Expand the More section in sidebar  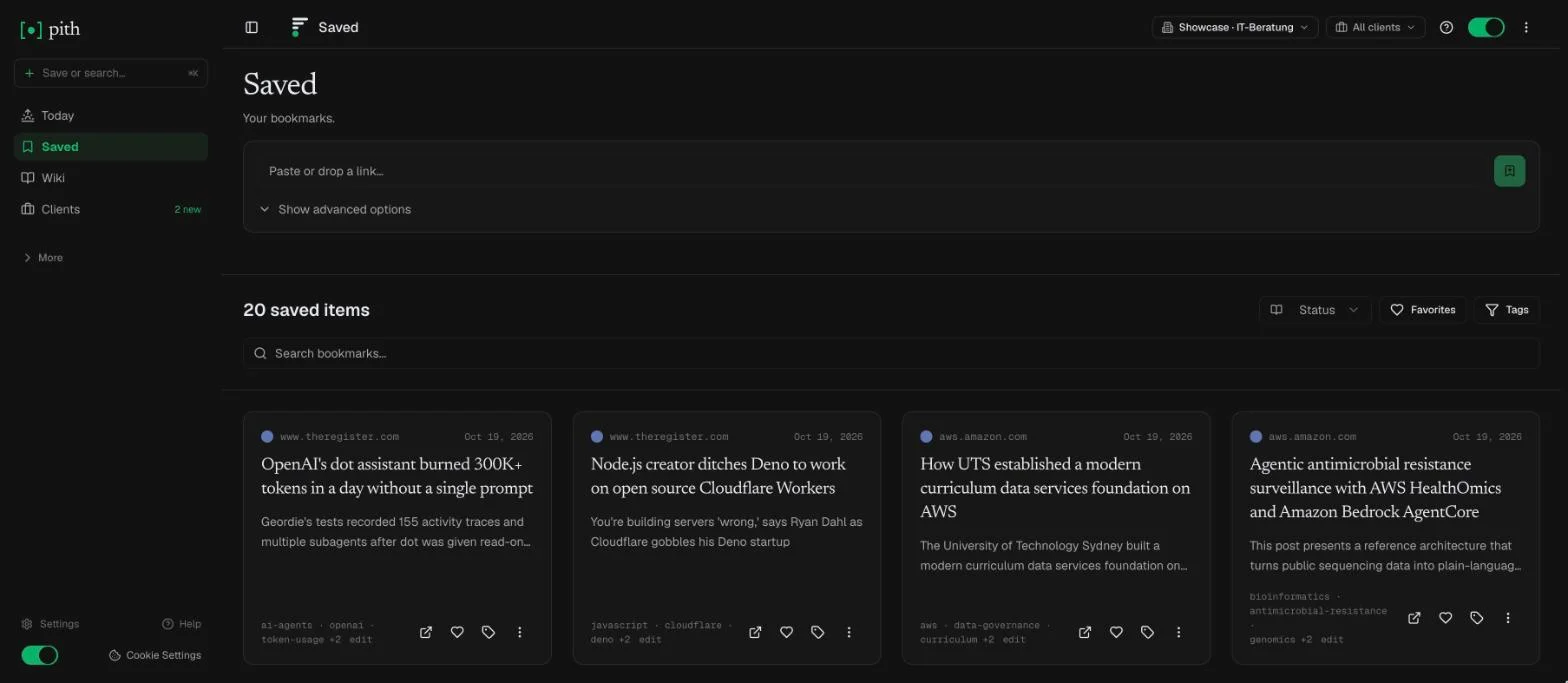(43, 257)
